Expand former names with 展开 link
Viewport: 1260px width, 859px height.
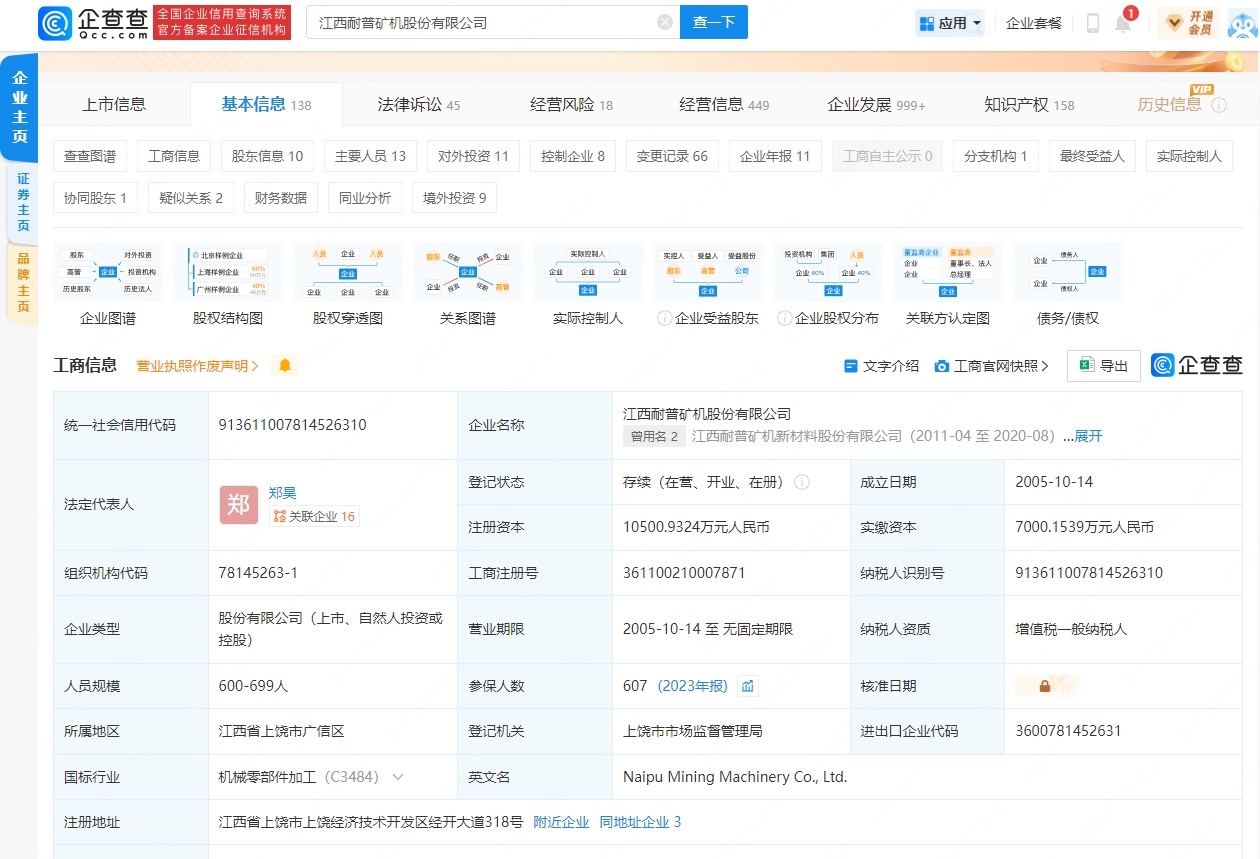point(1088,436)
